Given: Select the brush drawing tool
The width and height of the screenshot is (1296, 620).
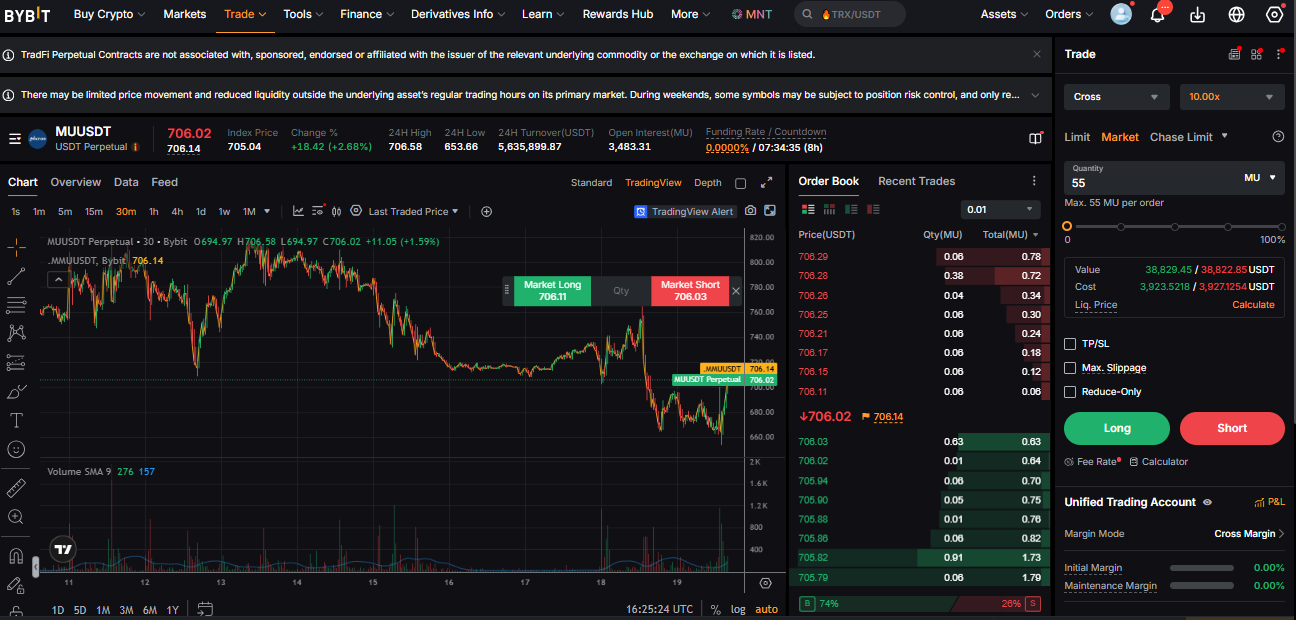Looking at the screenshot, I should [x=16, y=391].
